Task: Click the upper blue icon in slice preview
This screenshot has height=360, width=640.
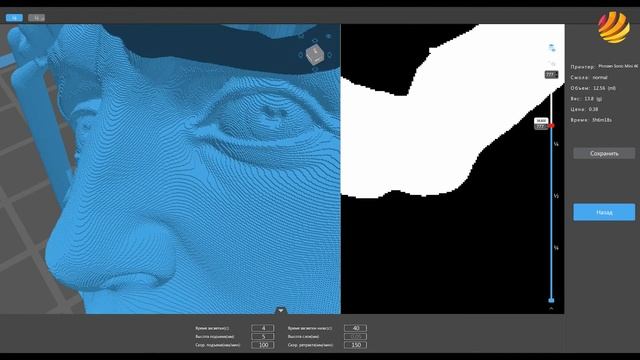Action: tap(552, 48)
